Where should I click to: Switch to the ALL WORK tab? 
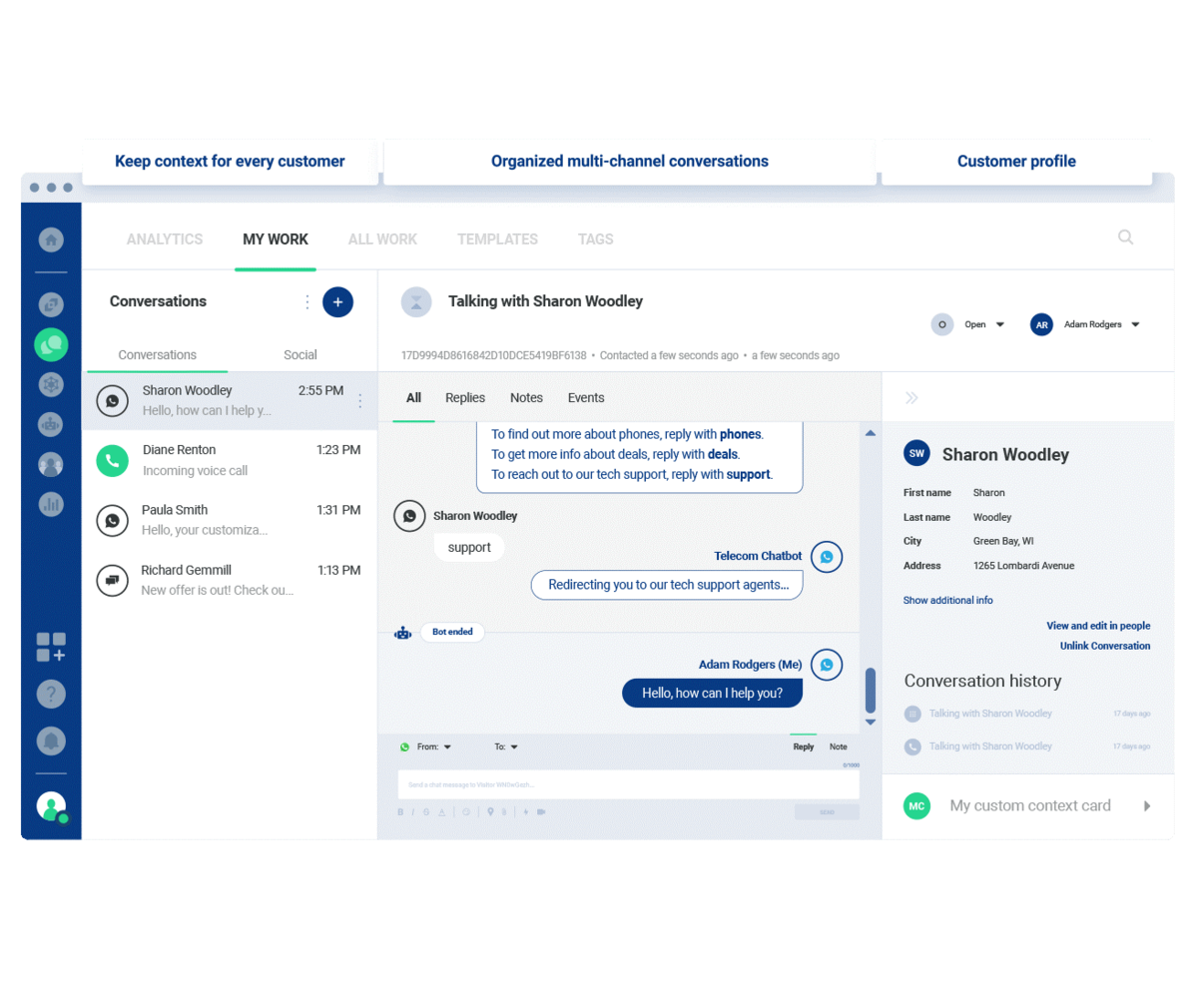(382, 240)
